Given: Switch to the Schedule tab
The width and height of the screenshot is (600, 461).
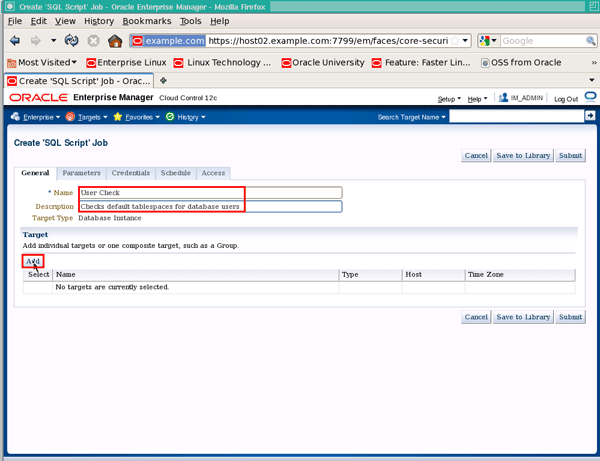Looking at the screenshot, I should [x=176, y=173].
